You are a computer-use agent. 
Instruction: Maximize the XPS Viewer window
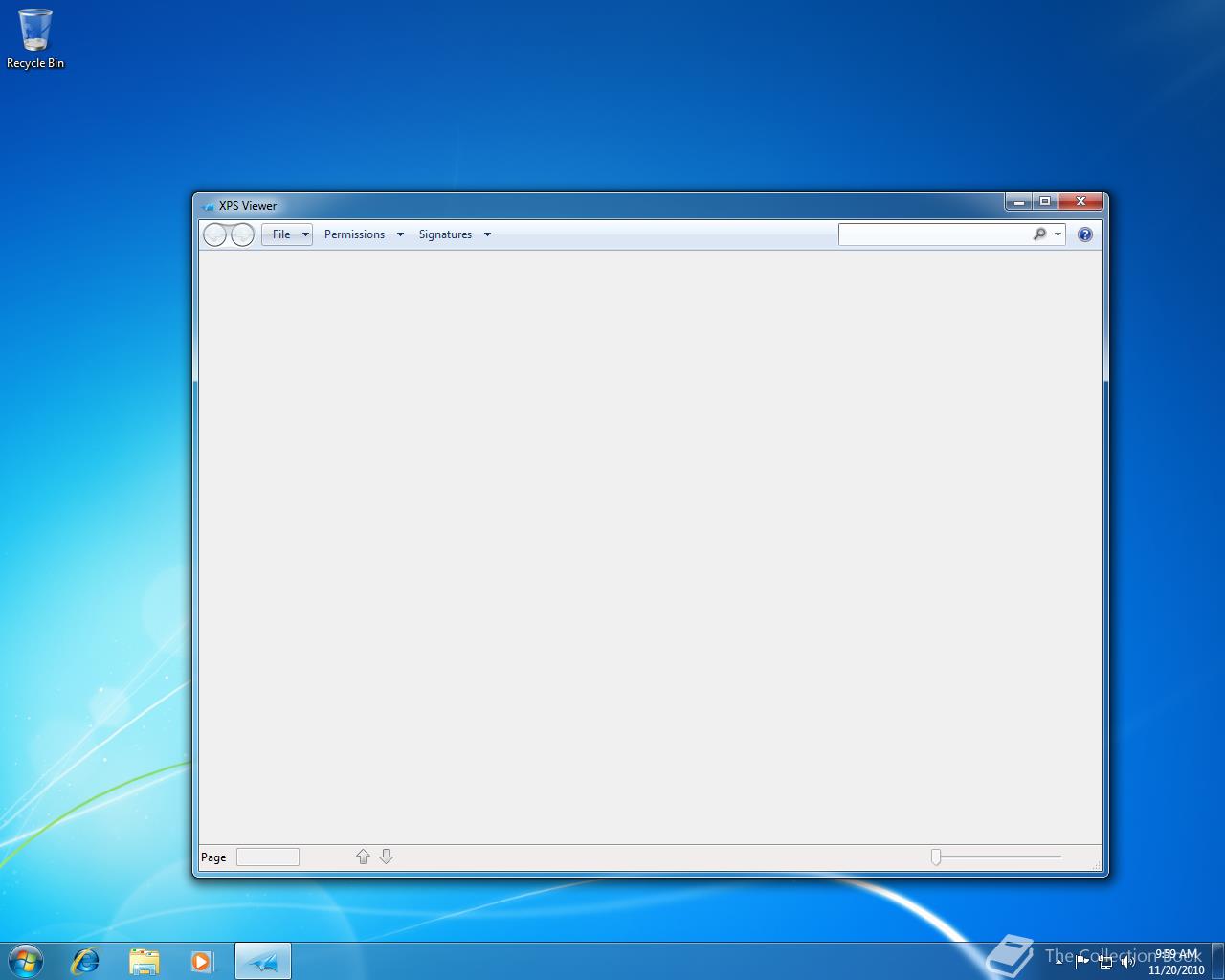(1045, 202)
